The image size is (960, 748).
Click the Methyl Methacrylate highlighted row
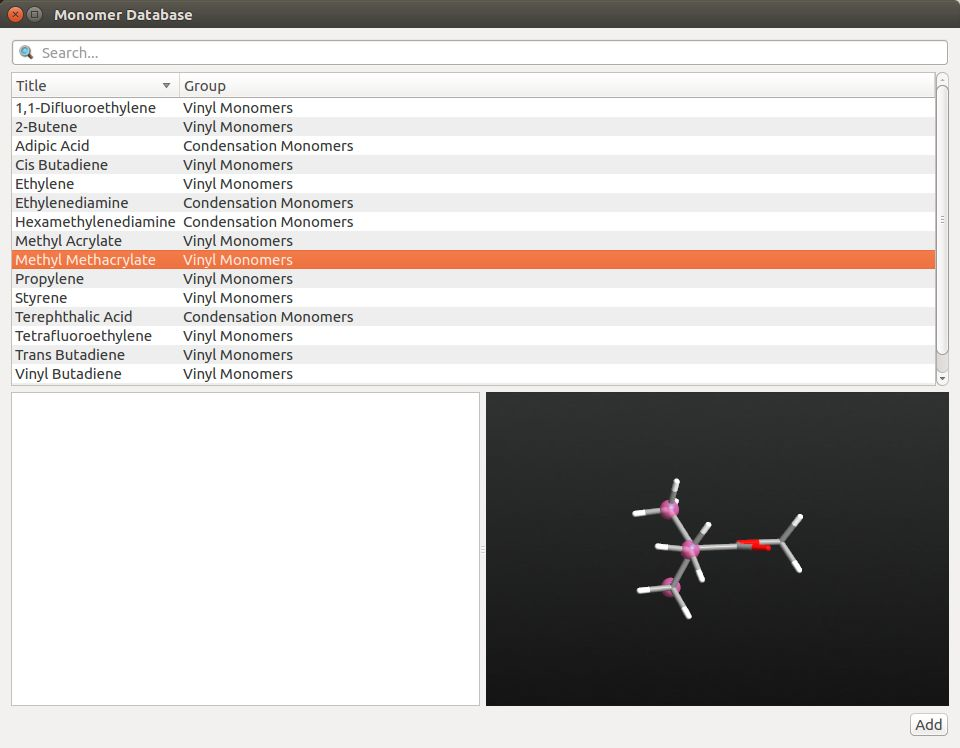click(x=85, y=260)
